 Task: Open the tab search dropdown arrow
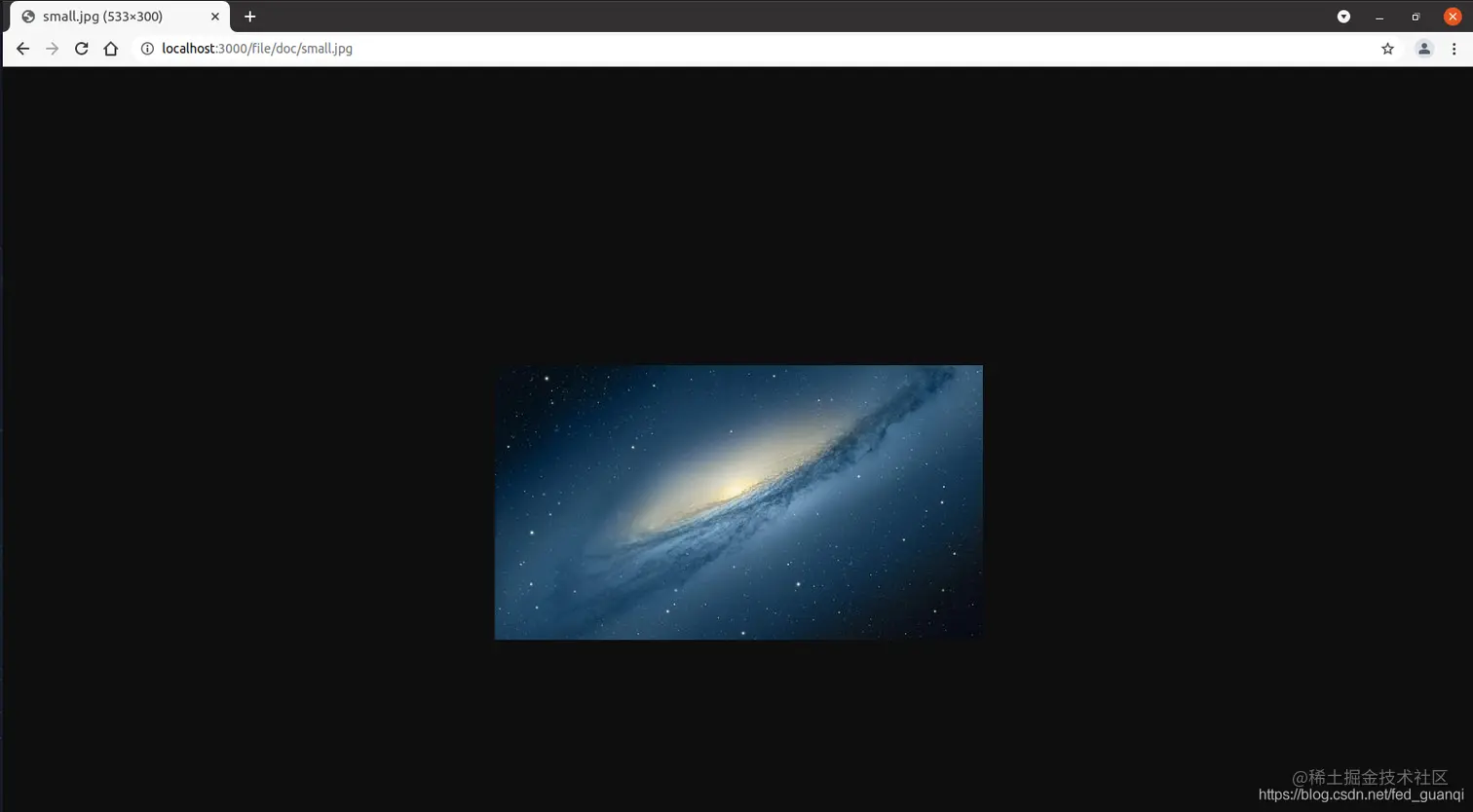[1343, 17]
